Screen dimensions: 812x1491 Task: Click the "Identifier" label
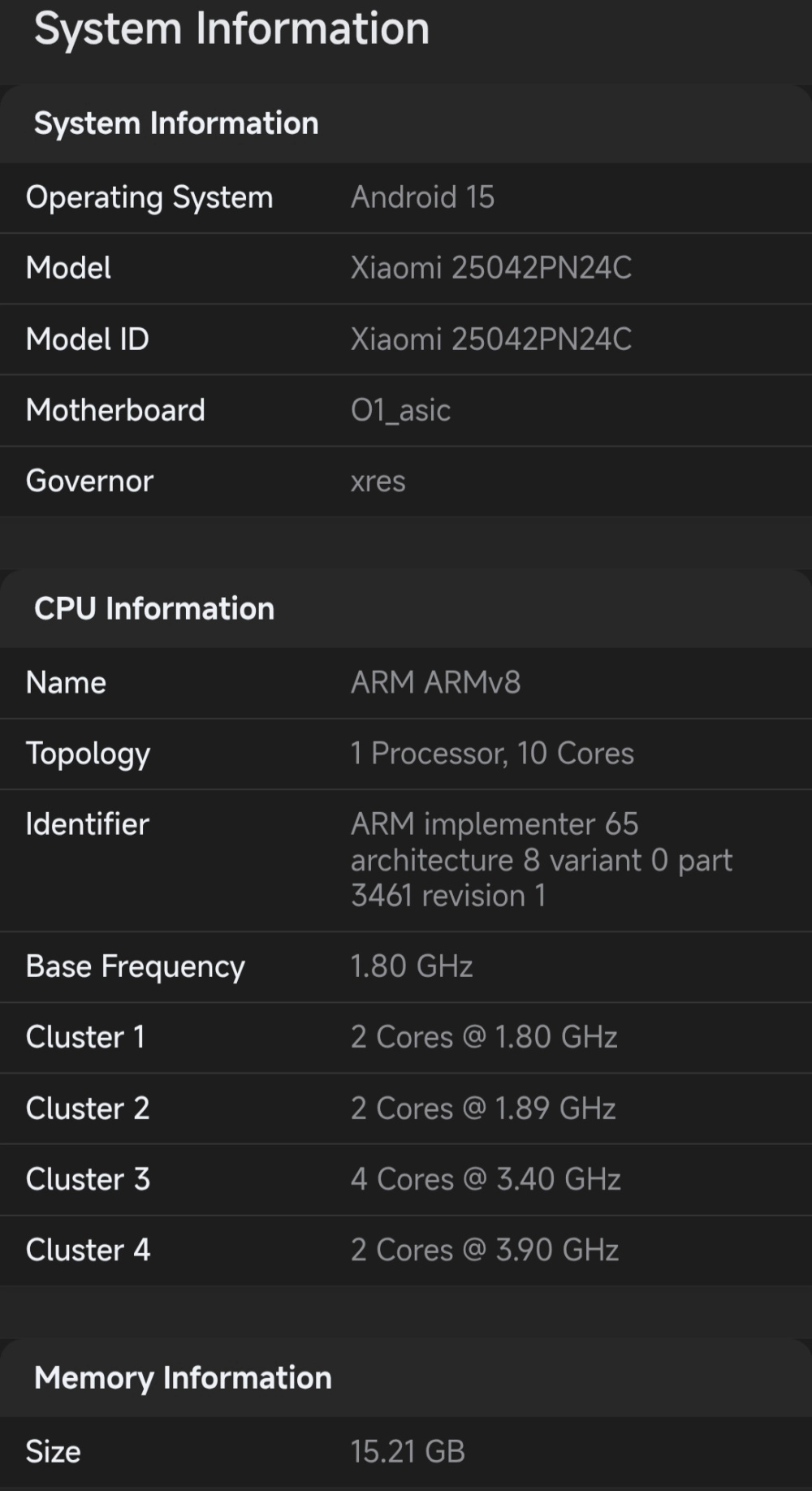(88, 824)
